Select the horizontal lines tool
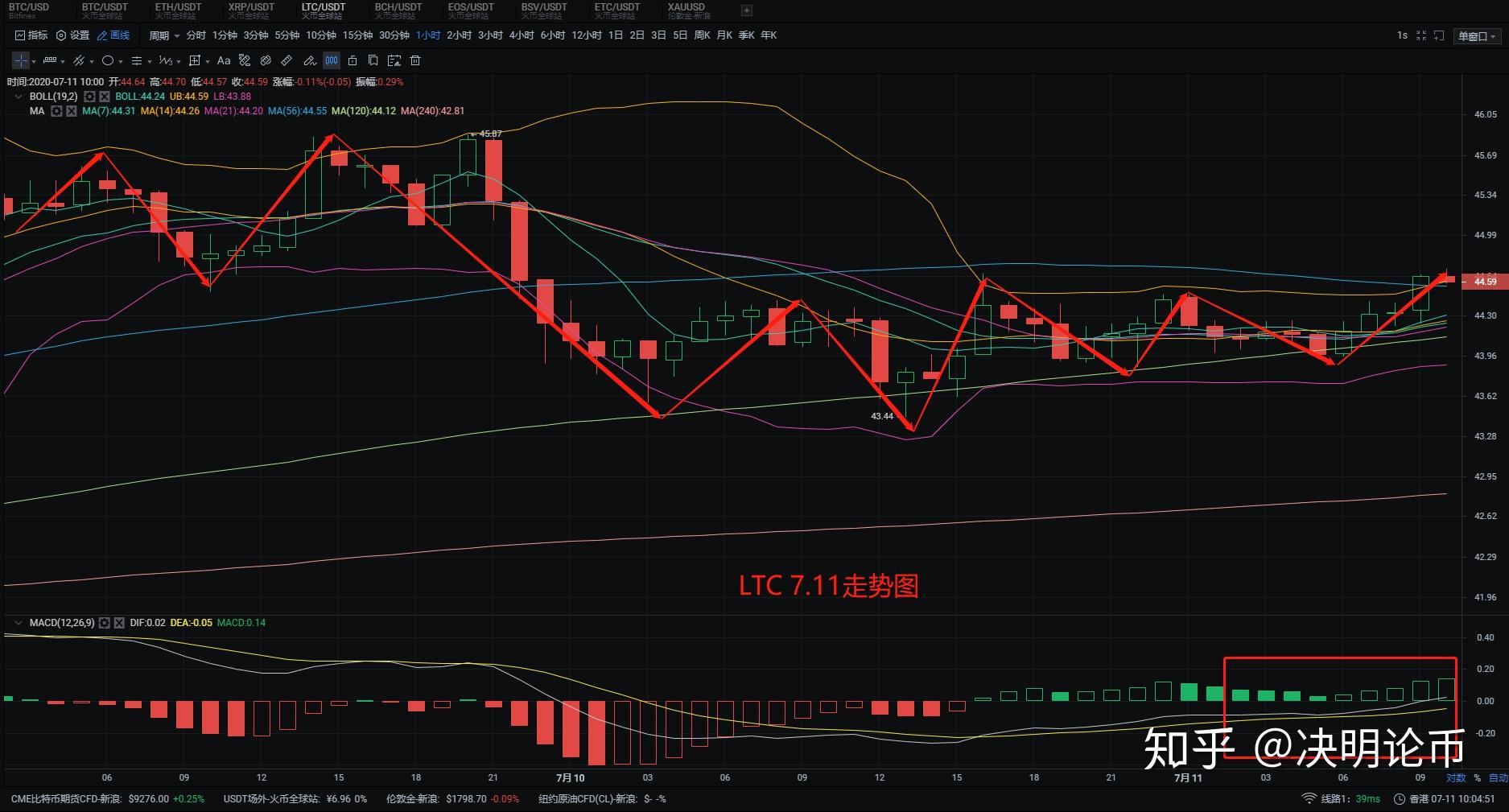 (137, 60)
